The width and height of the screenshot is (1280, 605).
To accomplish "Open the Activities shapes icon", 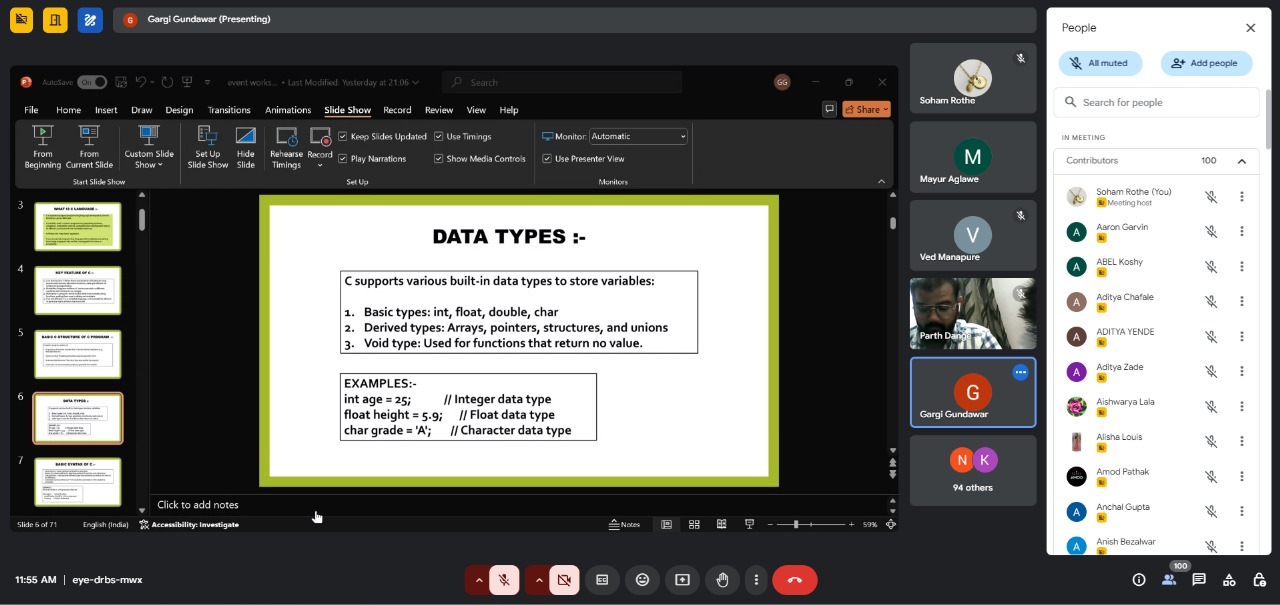I will [1229, 580].
